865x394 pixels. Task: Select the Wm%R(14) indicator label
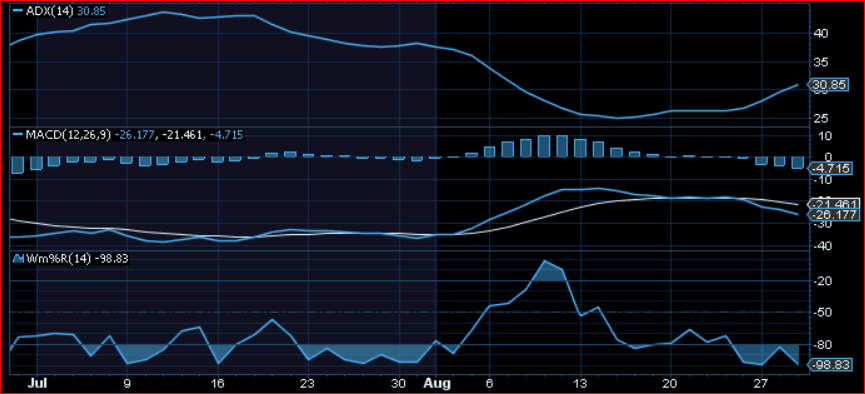(59, 258)
